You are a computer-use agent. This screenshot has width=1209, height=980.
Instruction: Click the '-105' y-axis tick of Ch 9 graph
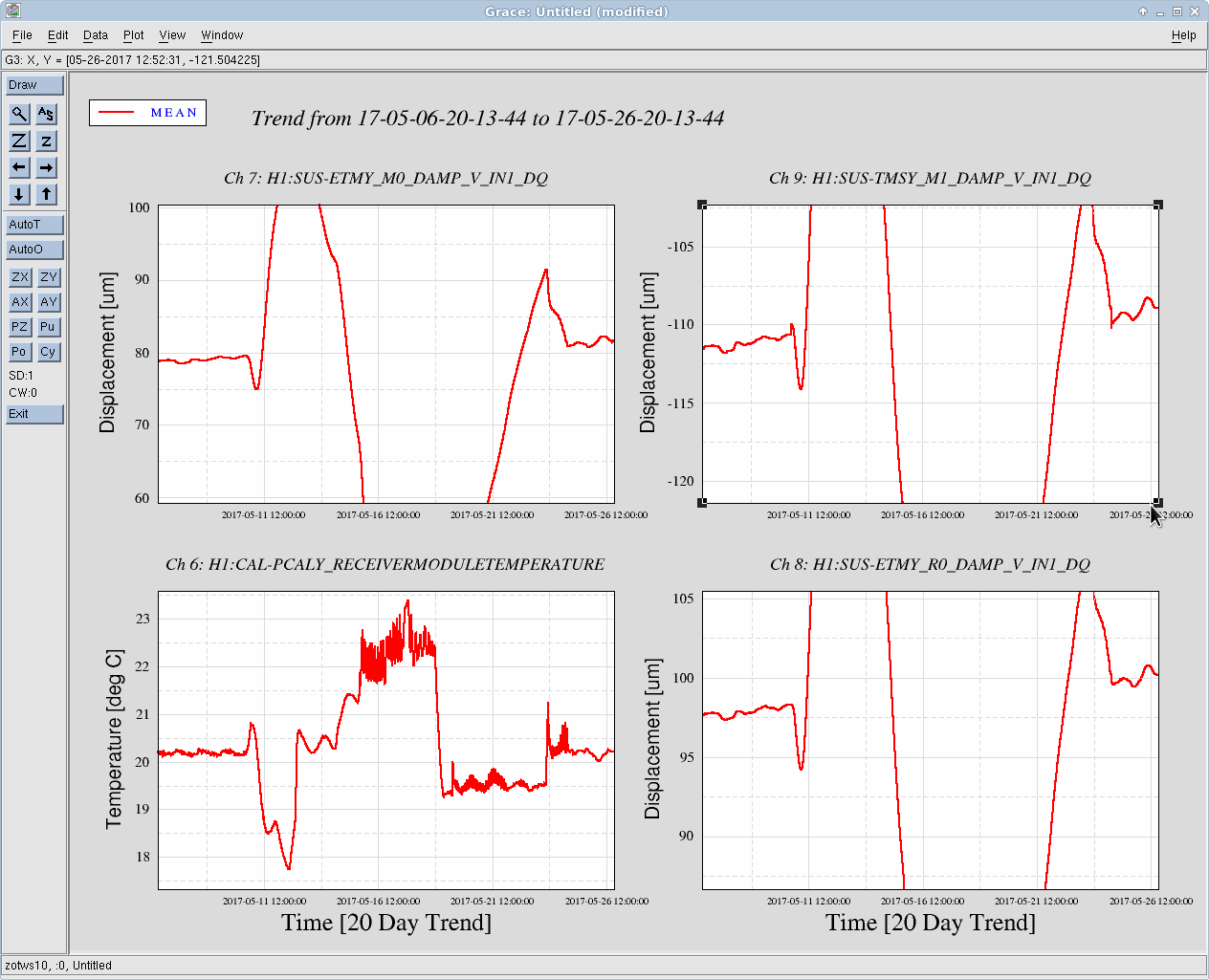coord(681,247)
